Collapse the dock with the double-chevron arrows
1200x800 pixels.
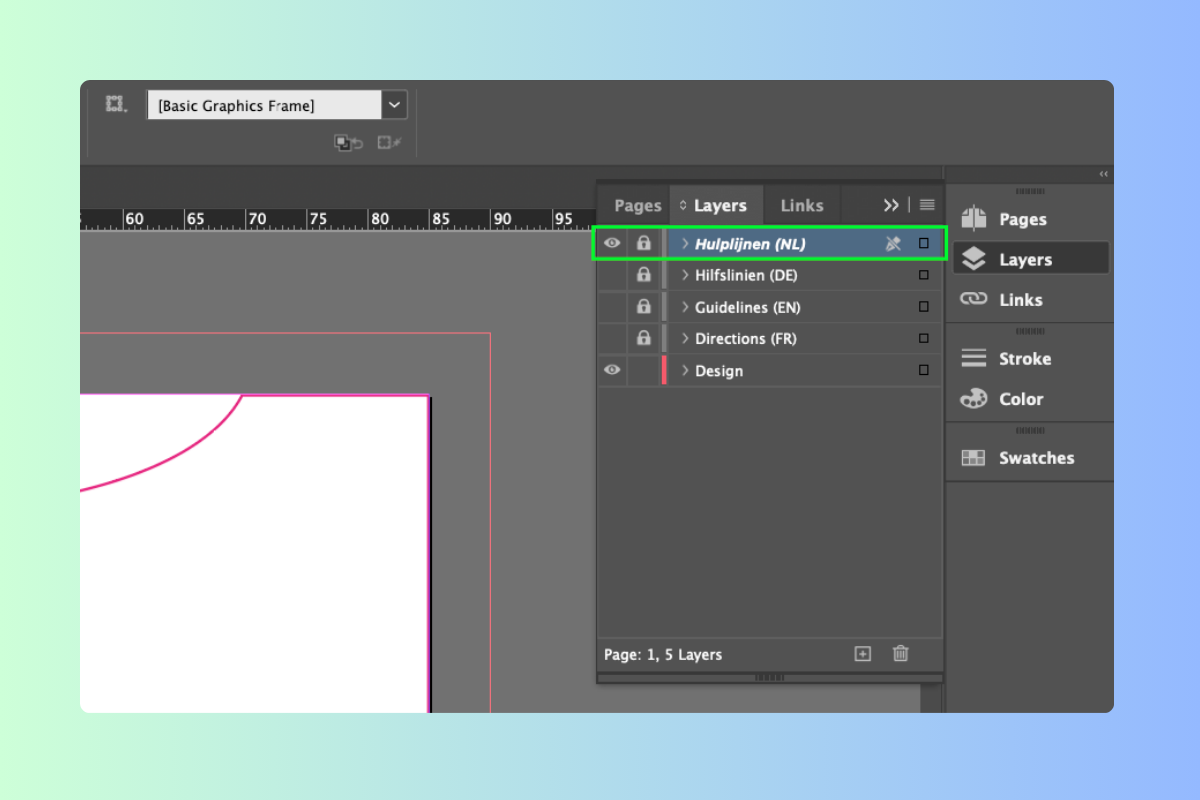1104,174
